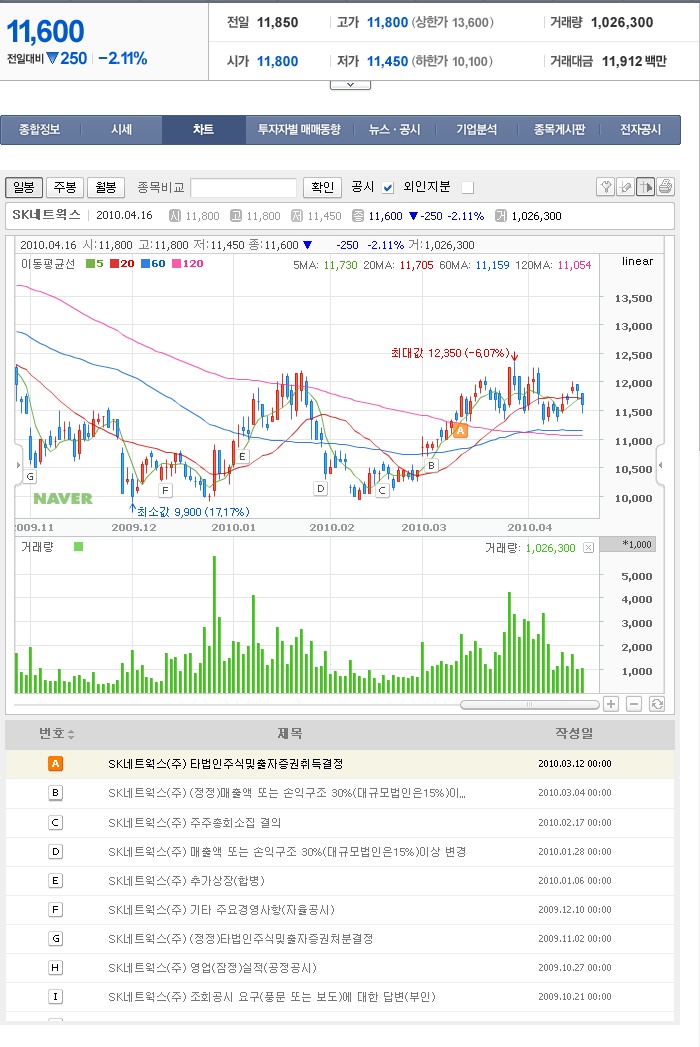Check the 외인지분 checkbox

pyautogui.click(x=468, y=188)
